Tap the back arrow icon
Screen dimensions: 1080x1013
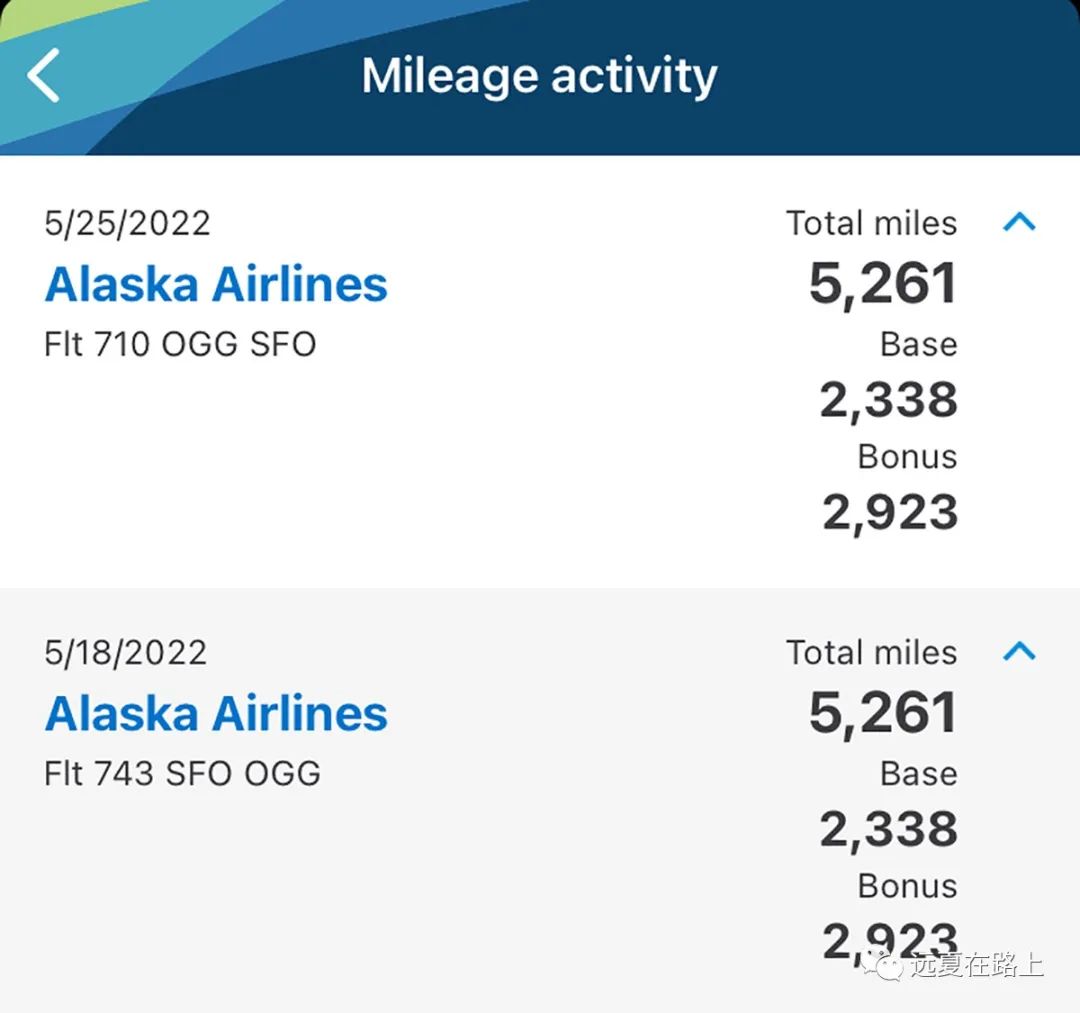pyautogui.click(x=44, y=75)
